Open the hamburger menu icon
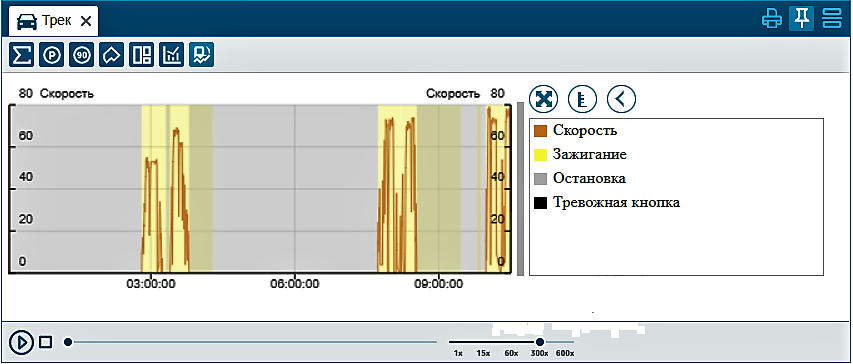The image size is (853, 364). (x=832, y=20)
